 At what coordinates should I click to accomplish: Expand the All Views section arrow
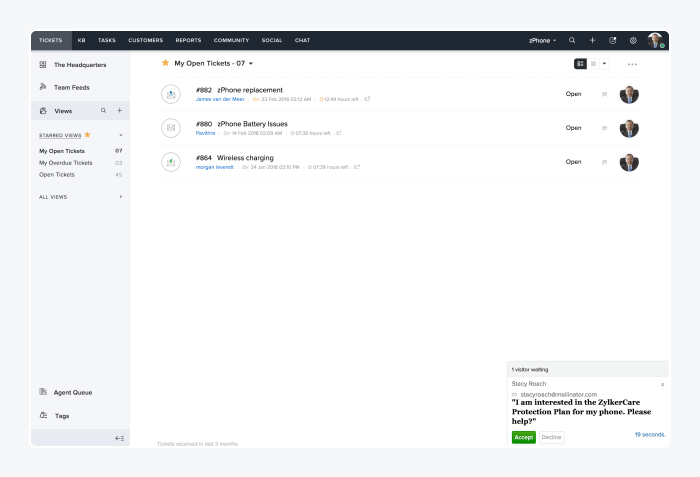[121, 197]
